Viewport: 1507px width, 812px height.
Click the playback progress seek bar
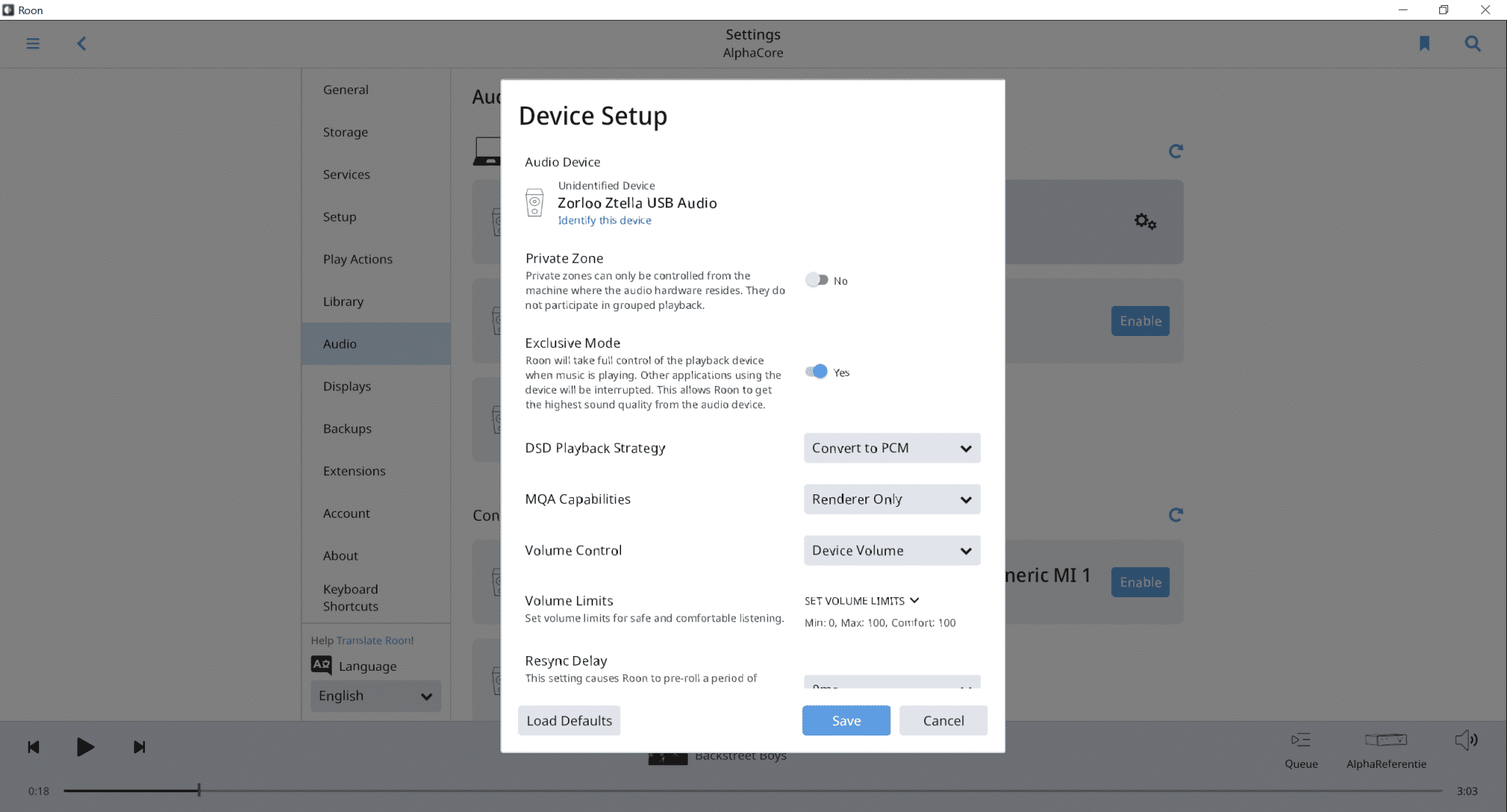point(753,791)
